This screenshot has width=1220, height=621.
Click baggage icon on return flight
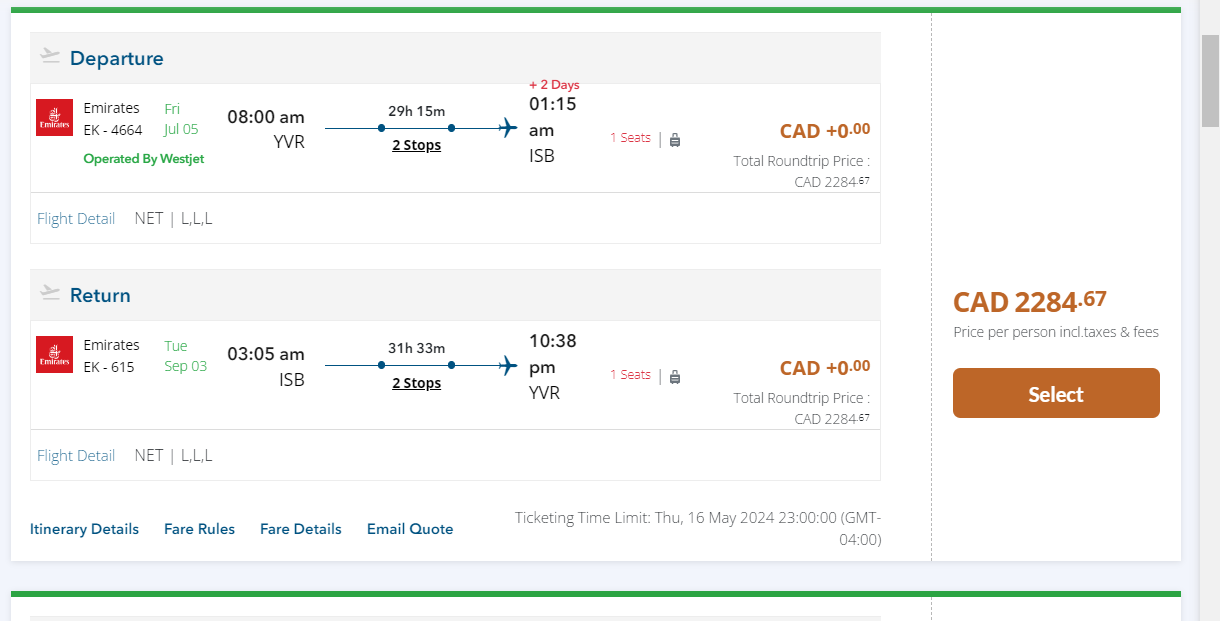pyautogui.click(x=675, y=376)
